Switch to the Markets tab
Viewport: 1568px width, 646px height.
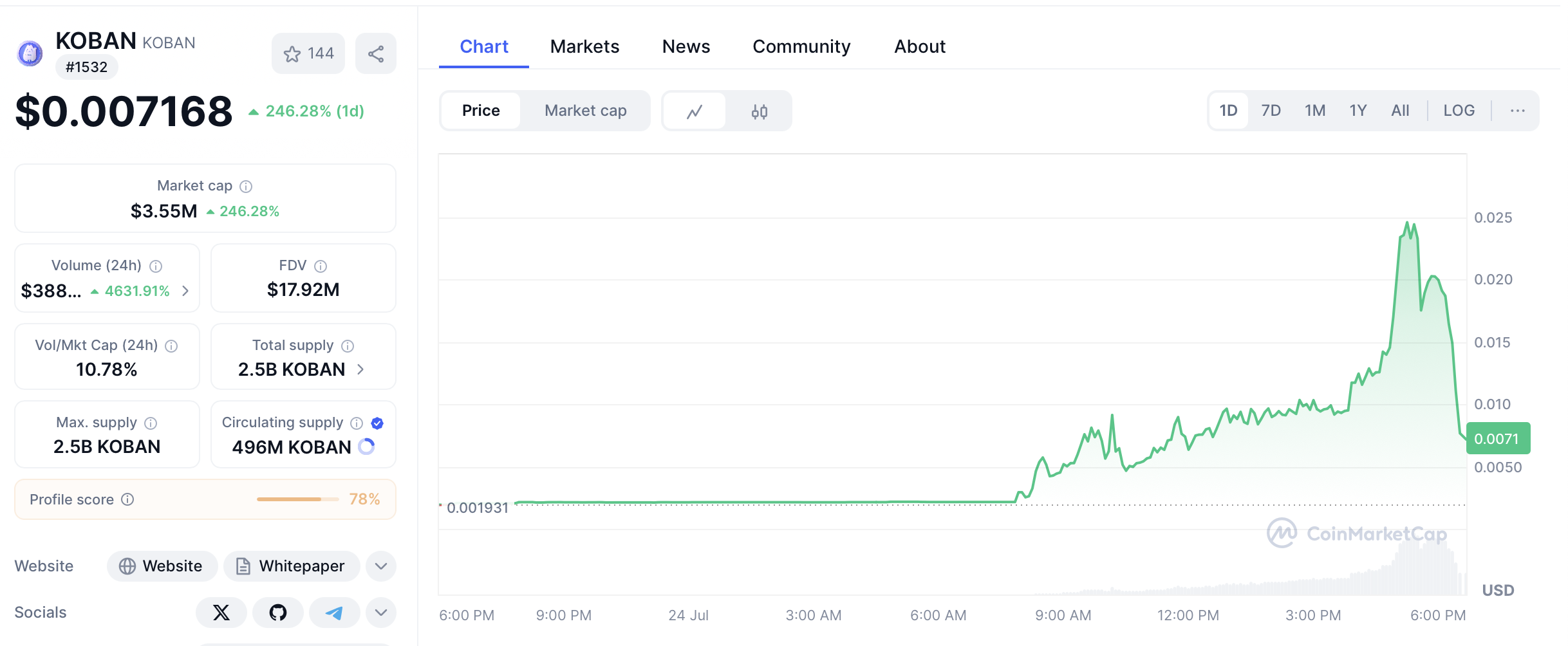coord(584,46)
